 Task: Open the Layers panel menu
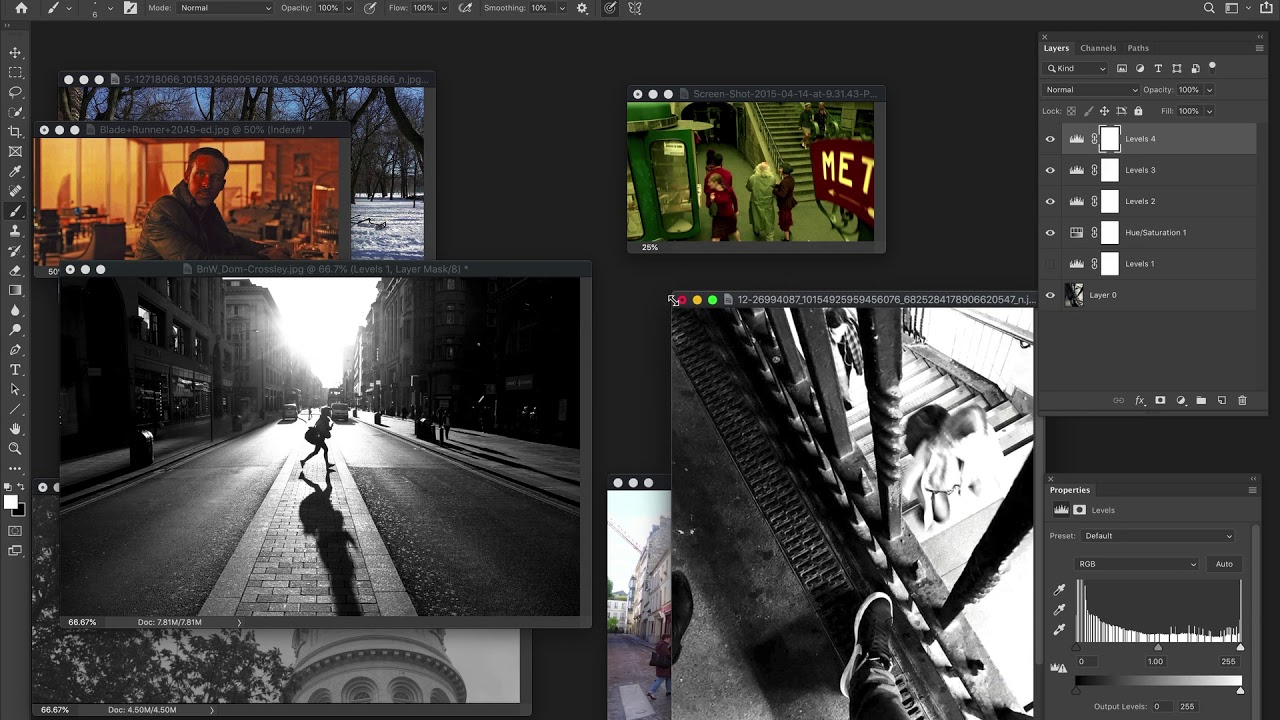click(x=1259, y=48)
